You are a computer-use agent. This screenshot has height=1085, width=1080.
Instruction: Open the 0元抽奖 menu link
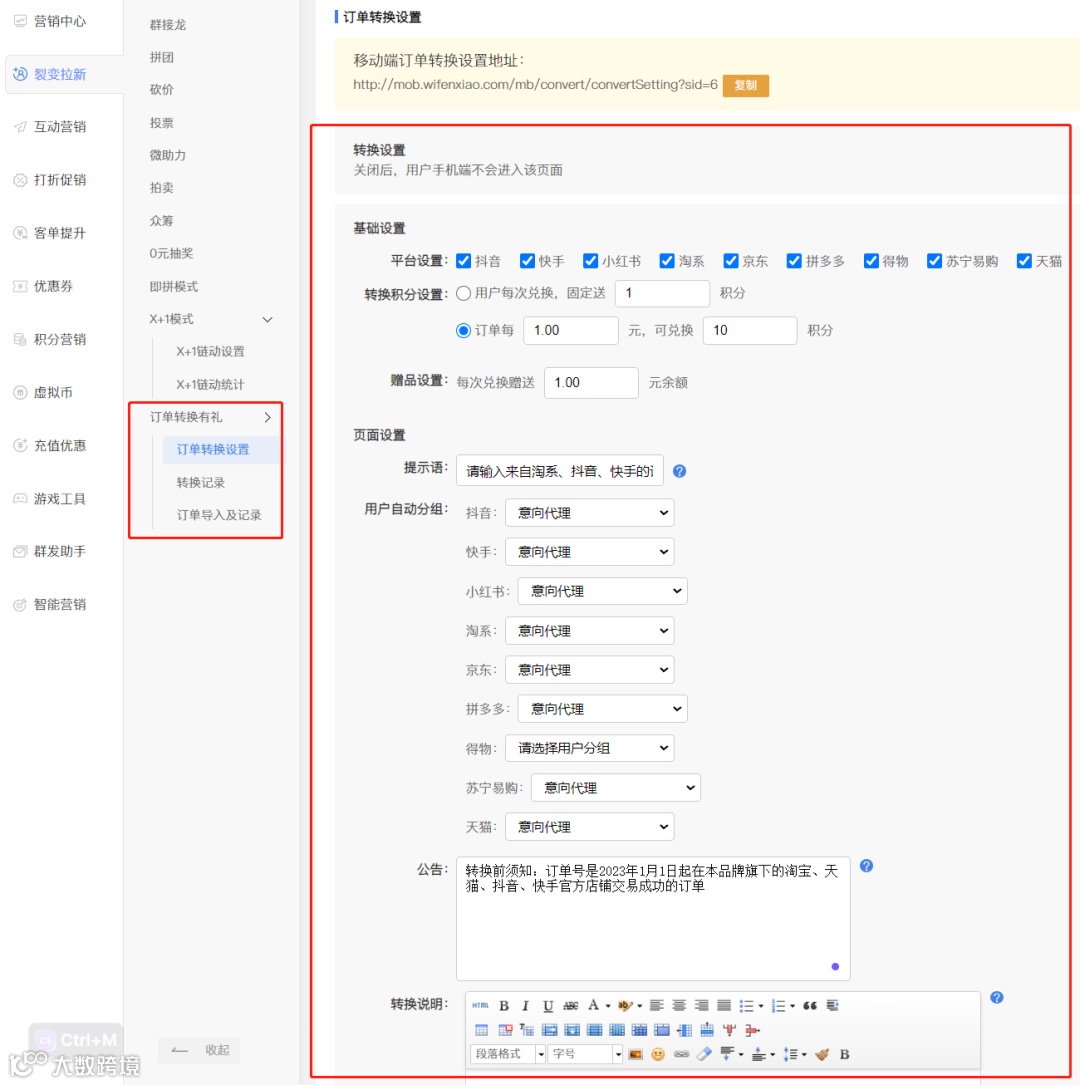pos(171,253)
